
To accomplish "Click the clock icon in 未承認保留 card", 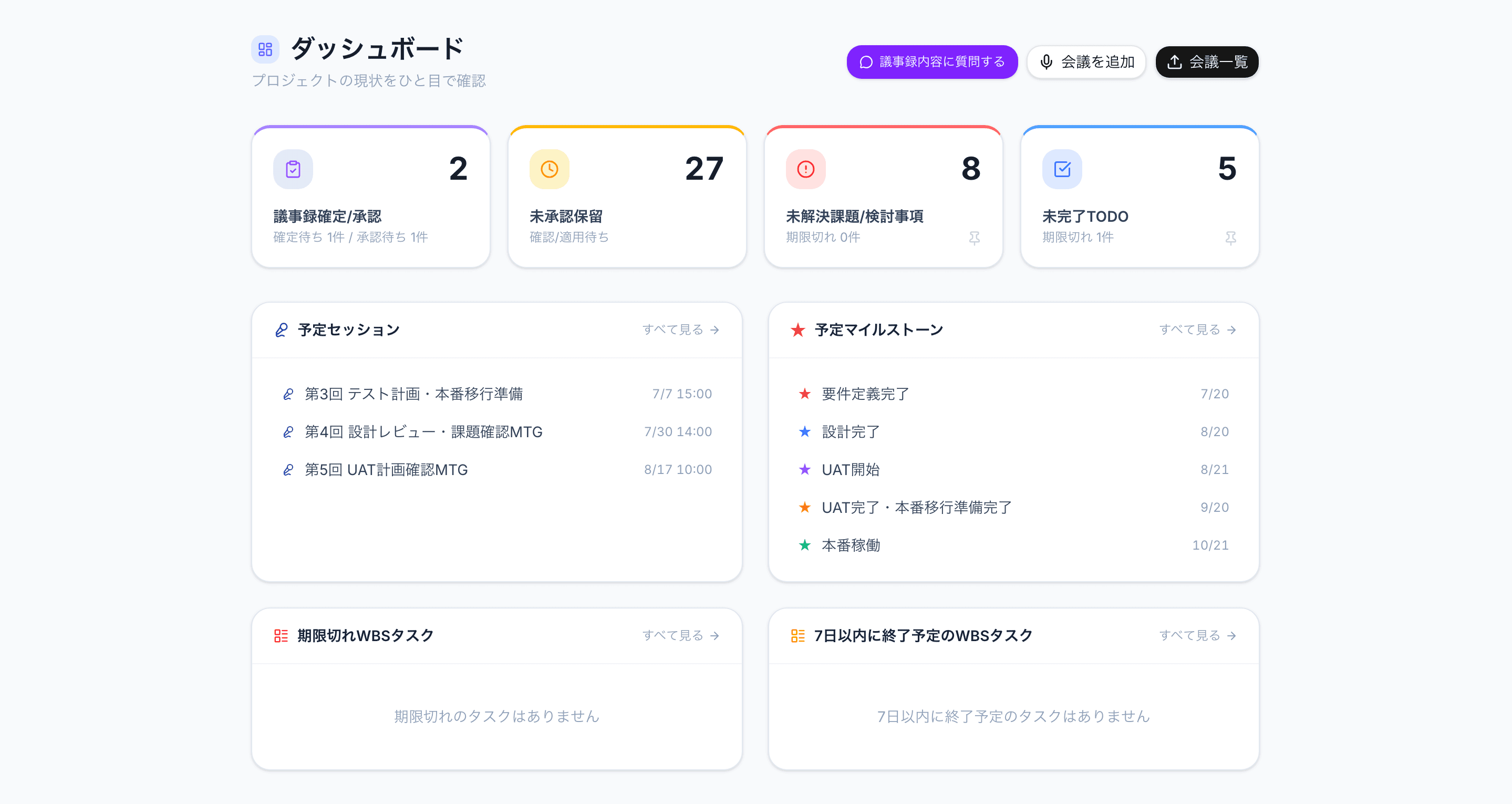I will [550, 169].
